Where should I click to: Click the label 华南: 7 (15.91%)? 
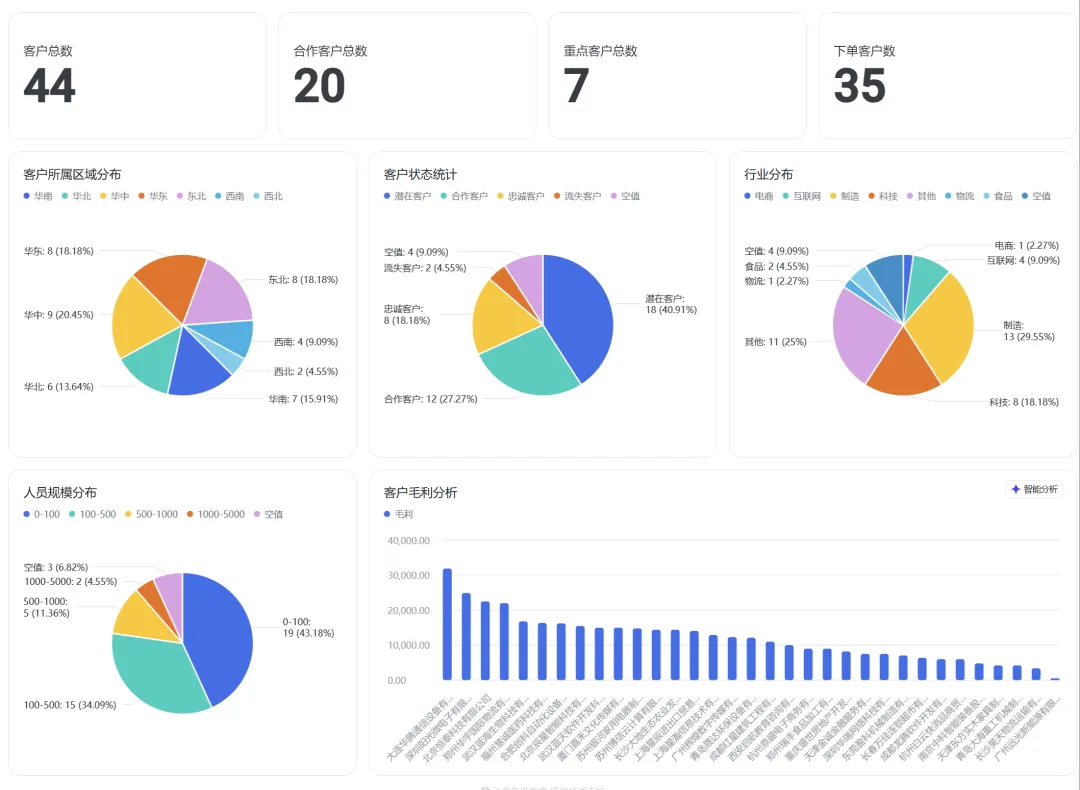(x=303, y=399)
